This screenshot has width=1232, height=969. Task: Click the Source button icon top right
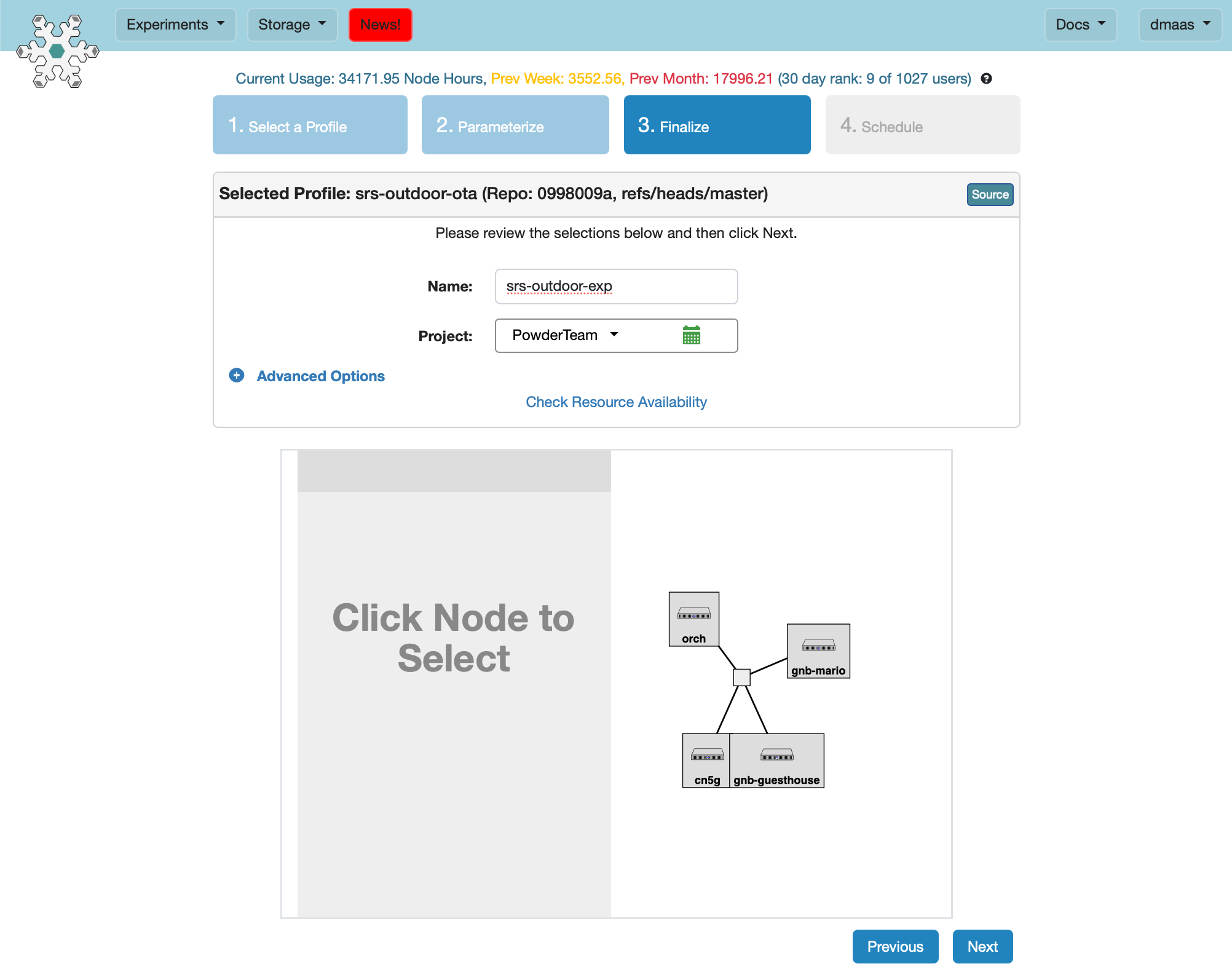990,194
